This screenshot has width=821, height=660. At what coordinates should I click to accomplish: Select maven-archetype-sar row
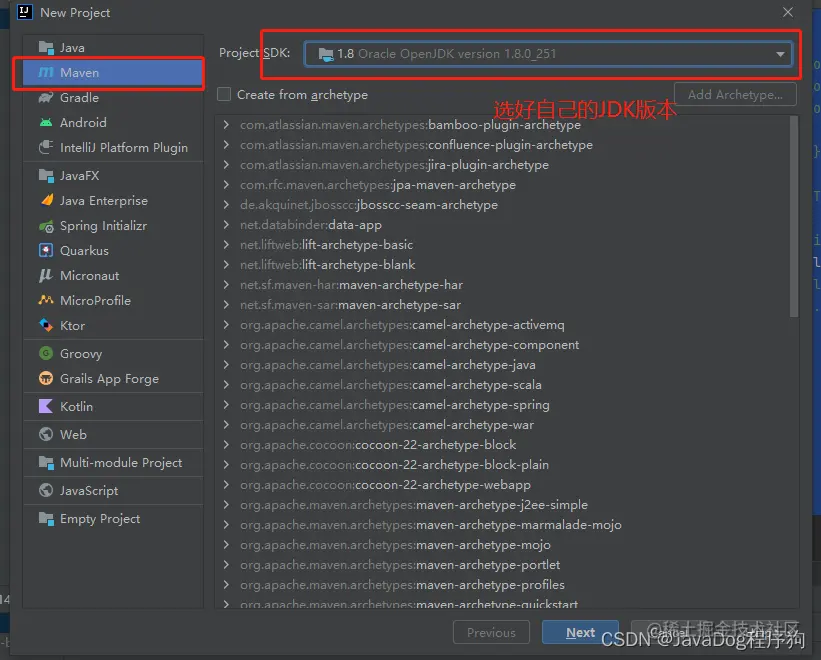(x=503, y=305)
